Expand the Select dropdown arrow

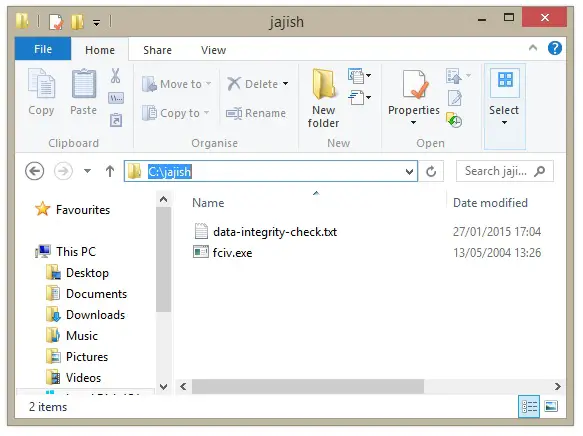(504, 122)
